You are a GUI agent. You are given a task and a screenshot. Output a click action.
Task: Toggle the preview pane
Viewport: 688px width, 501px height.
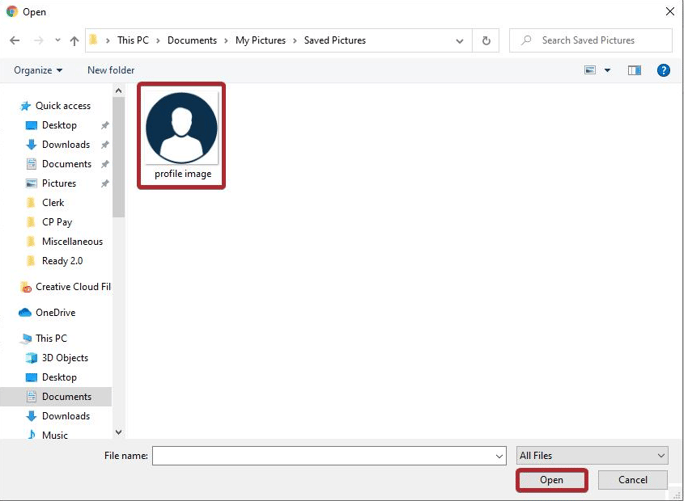(x=634, y=70)
